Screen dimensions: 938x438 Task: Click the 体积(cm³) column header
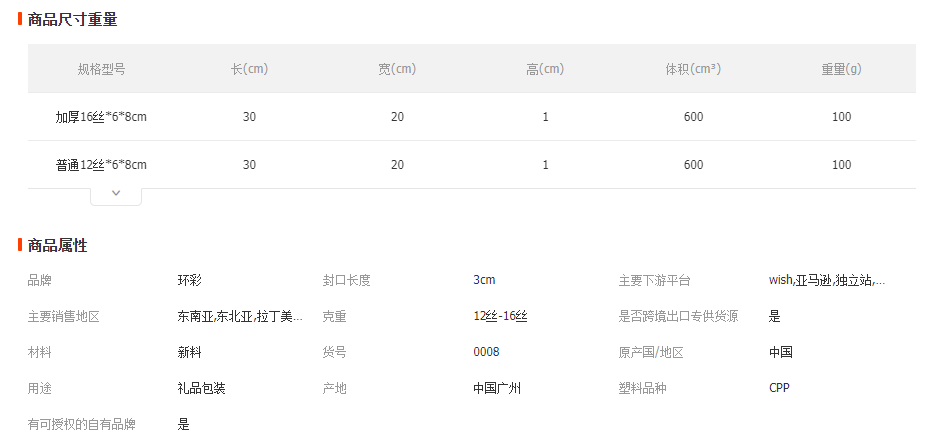[x=693, y=69]
